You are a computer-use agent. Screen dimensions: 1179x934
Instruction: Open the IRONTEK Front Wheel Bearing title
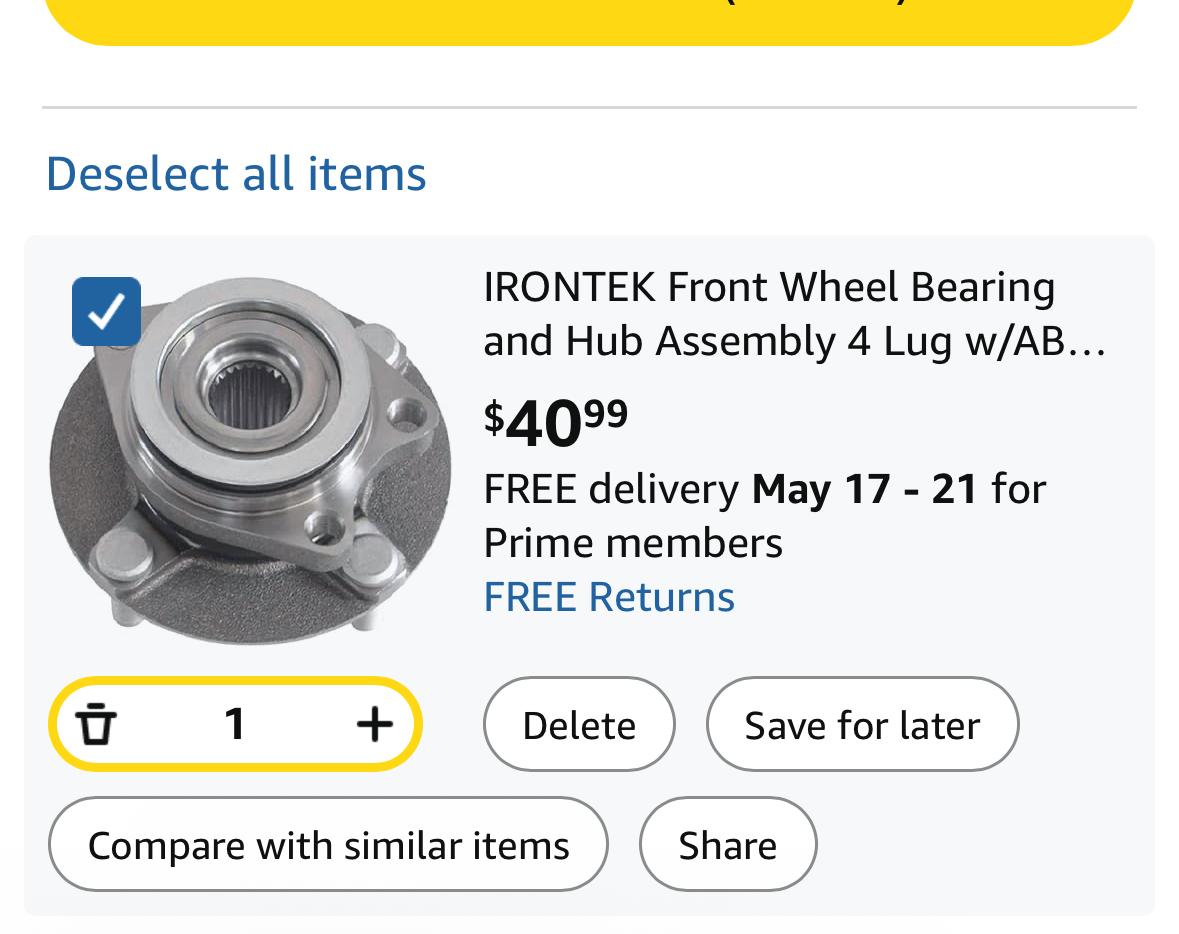point(768,287)
